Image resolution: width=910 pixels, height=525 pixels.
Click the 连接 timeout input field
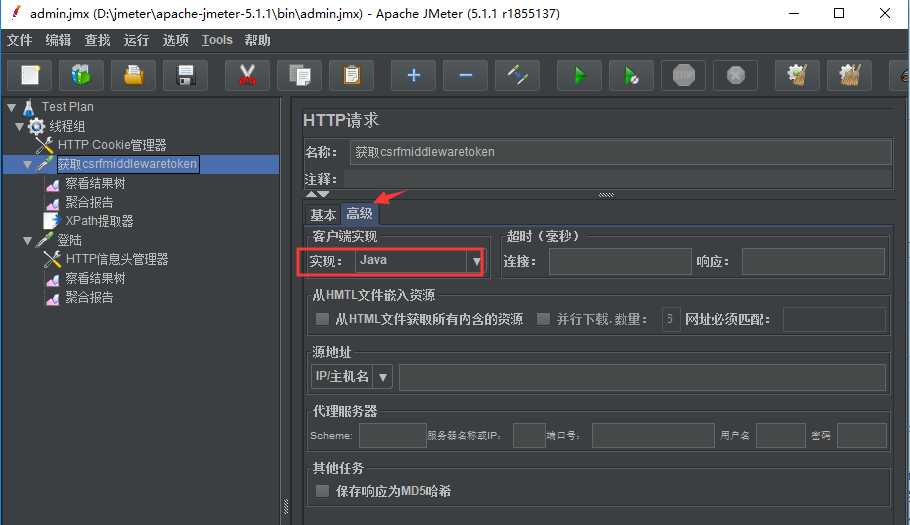click(620, 262)
